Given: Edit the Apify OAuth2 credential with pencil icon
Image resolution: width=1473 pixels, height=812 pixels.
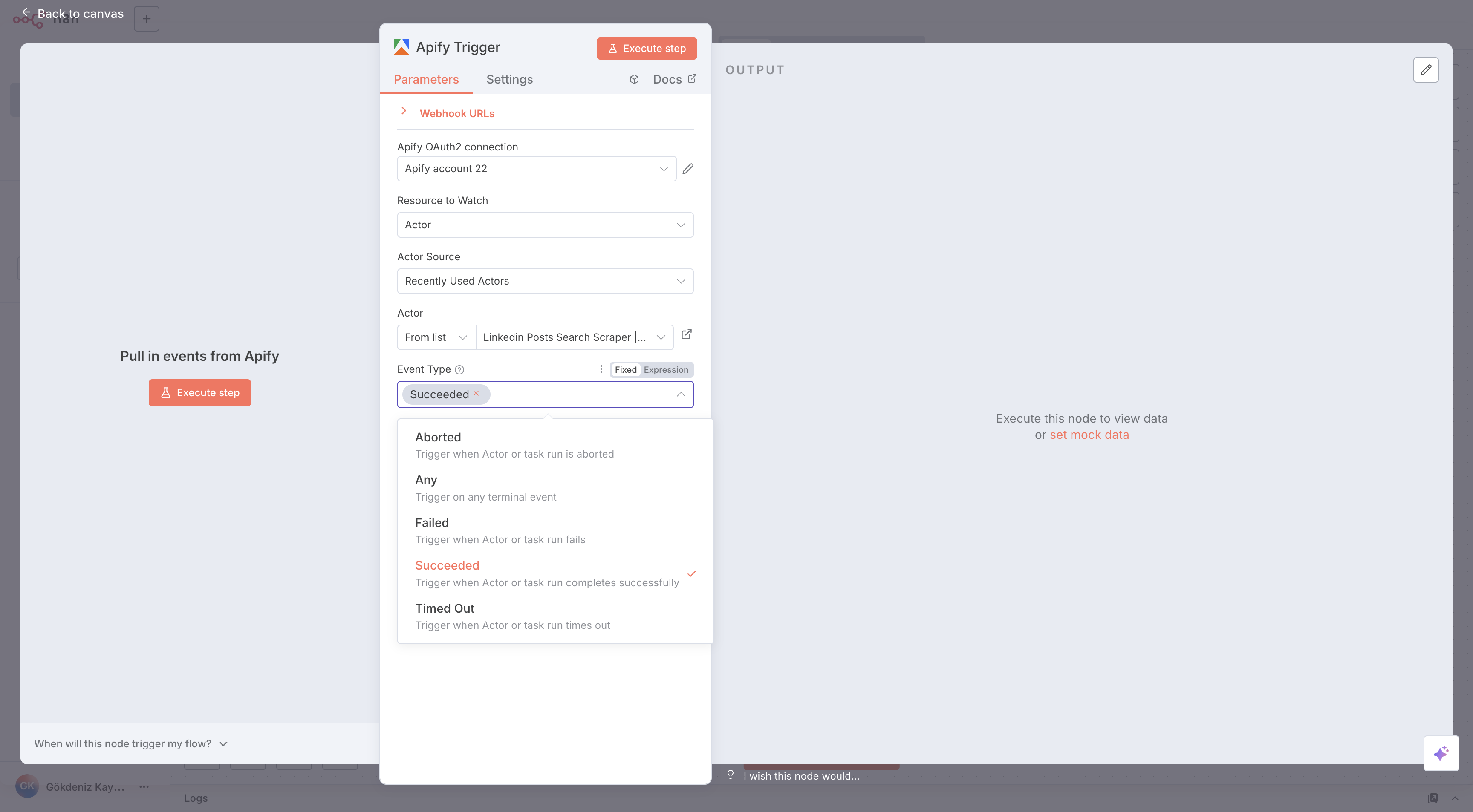Looking at the screenshot, I should point(688,169).
